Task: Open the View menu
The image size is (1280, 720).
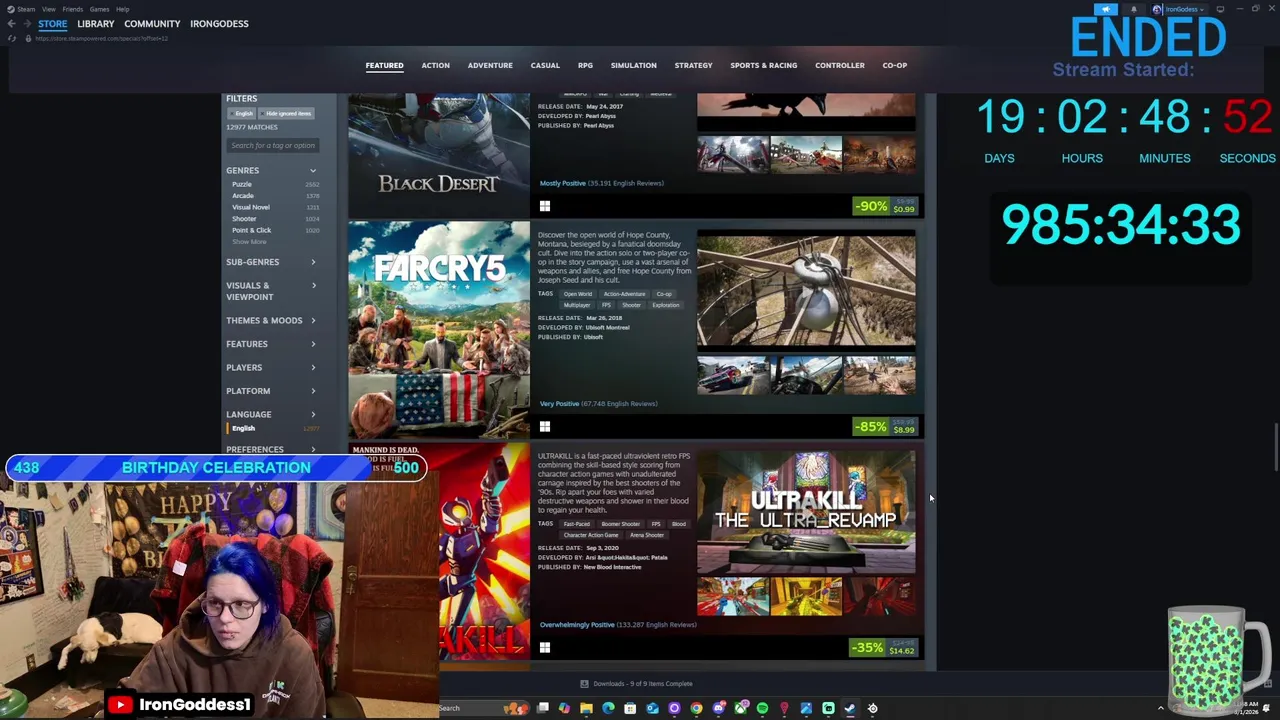Action: click(48, 9)
